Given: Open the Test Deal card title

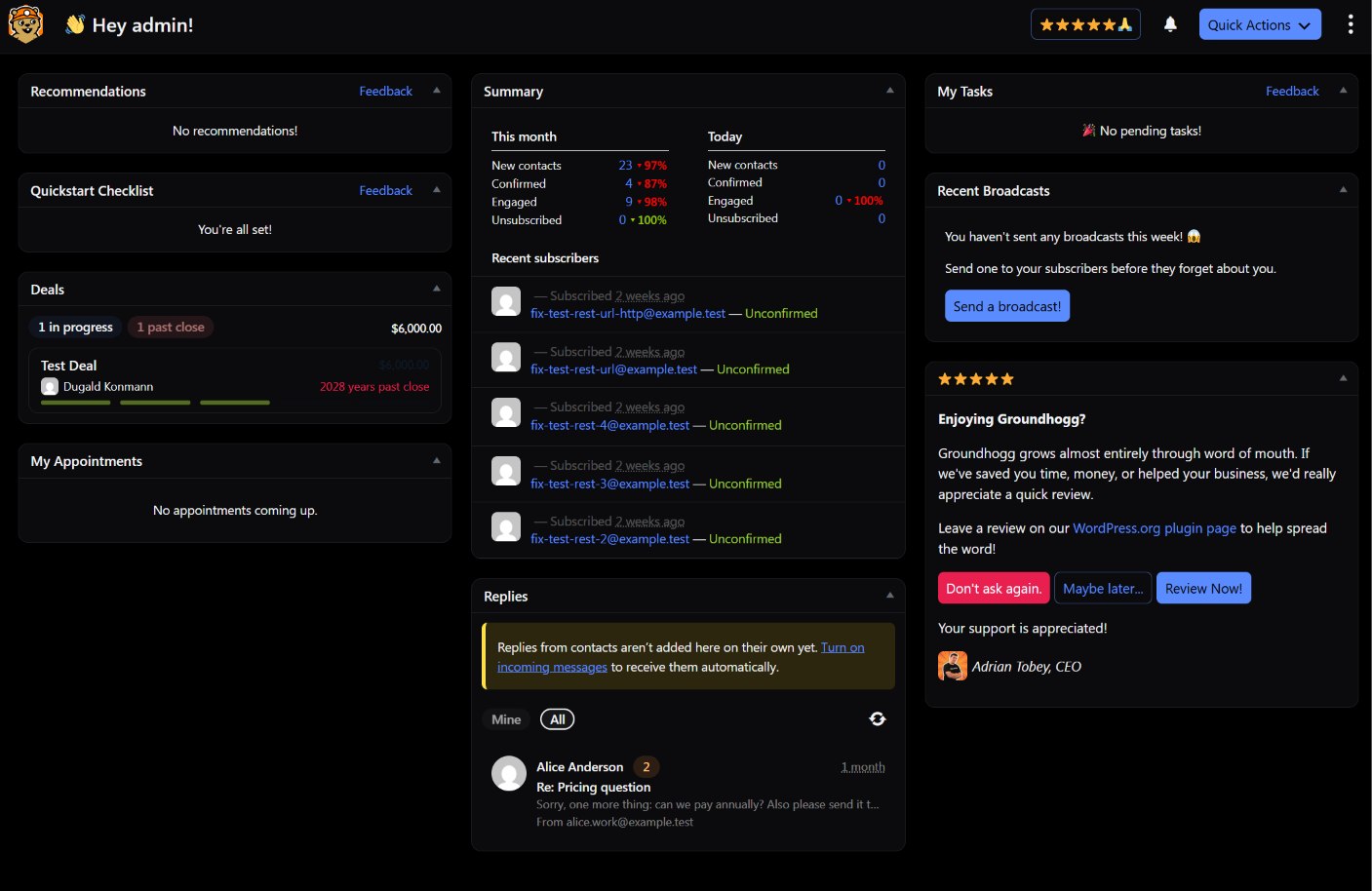Looking at the screenshot, I should coord(69,366).
